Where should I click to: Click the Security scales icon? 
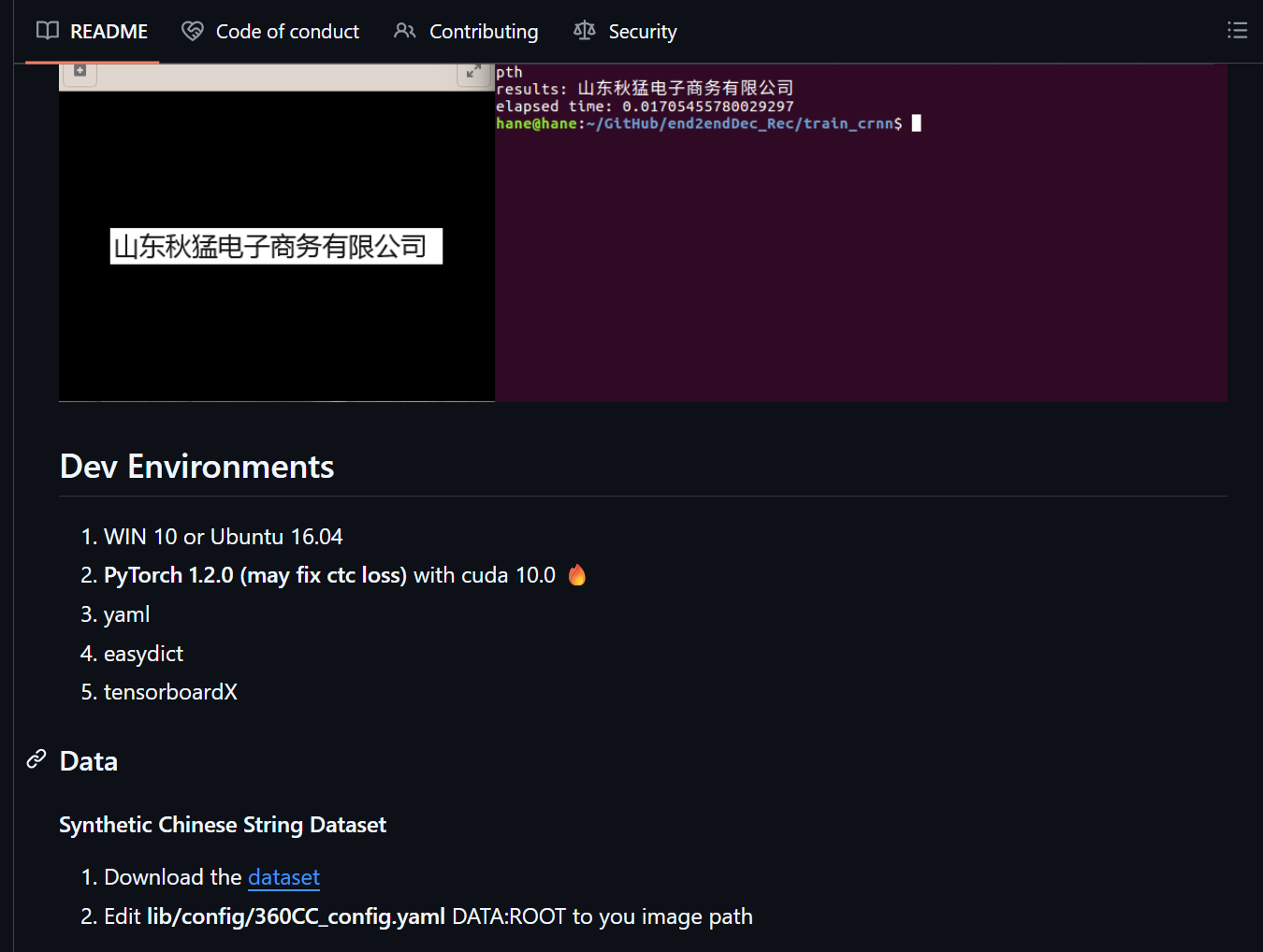[585, 31]
